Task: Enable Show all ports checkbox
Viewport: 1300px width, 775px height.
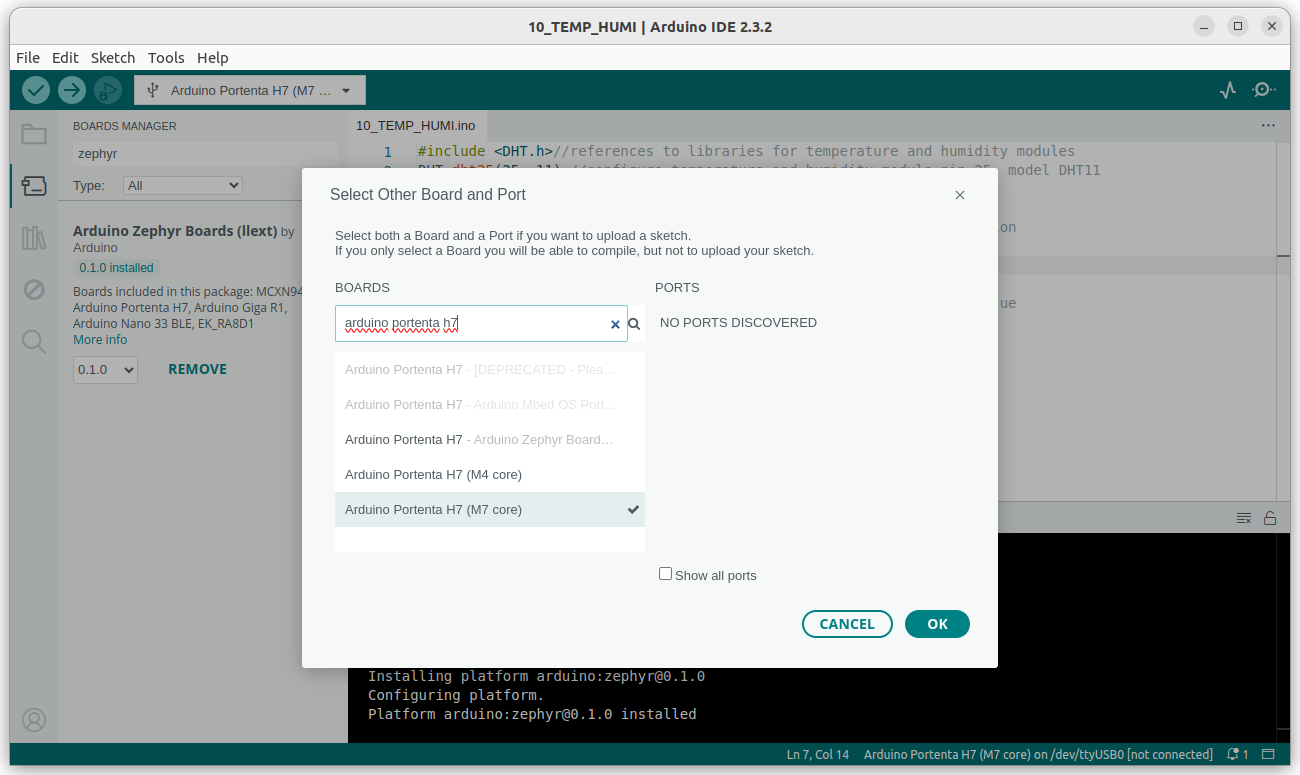Action: pos(665,574)
